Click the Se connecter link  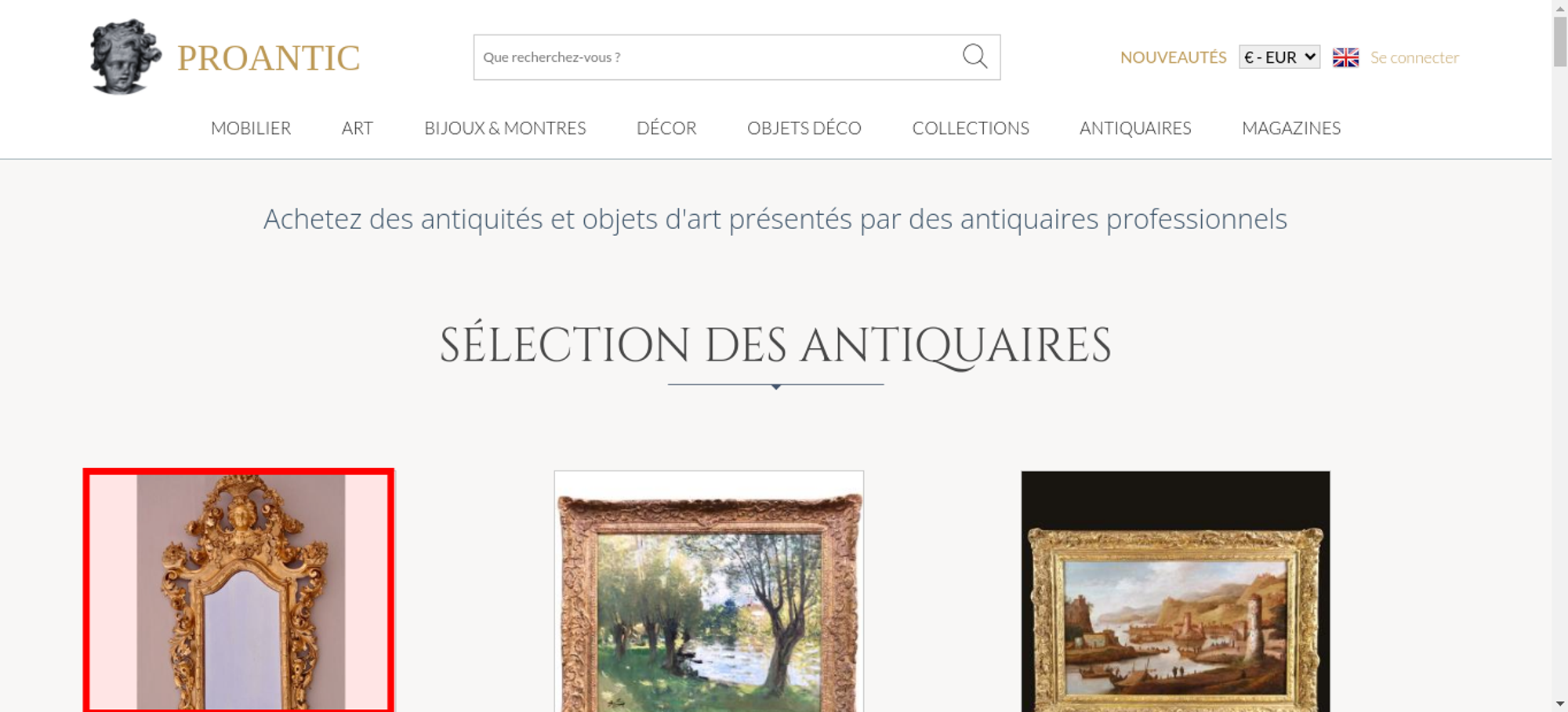[x=1414, y=57]
